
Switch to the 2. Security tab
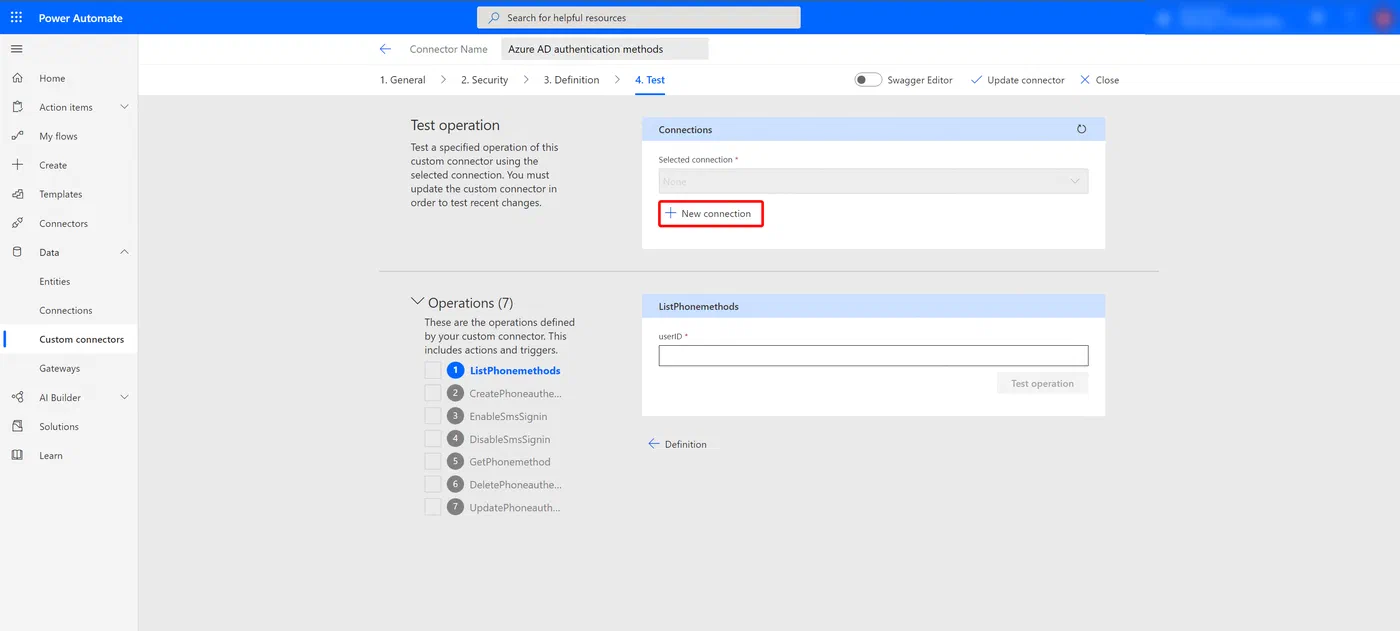point(484,80)
